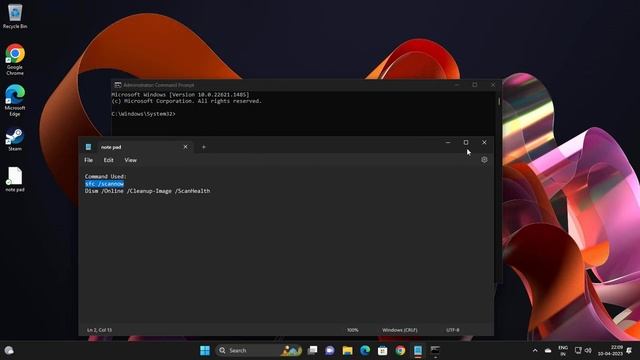Open the Recycle Bin desktop icon
This screenshot has width=640, height=360.
(15, 16)
